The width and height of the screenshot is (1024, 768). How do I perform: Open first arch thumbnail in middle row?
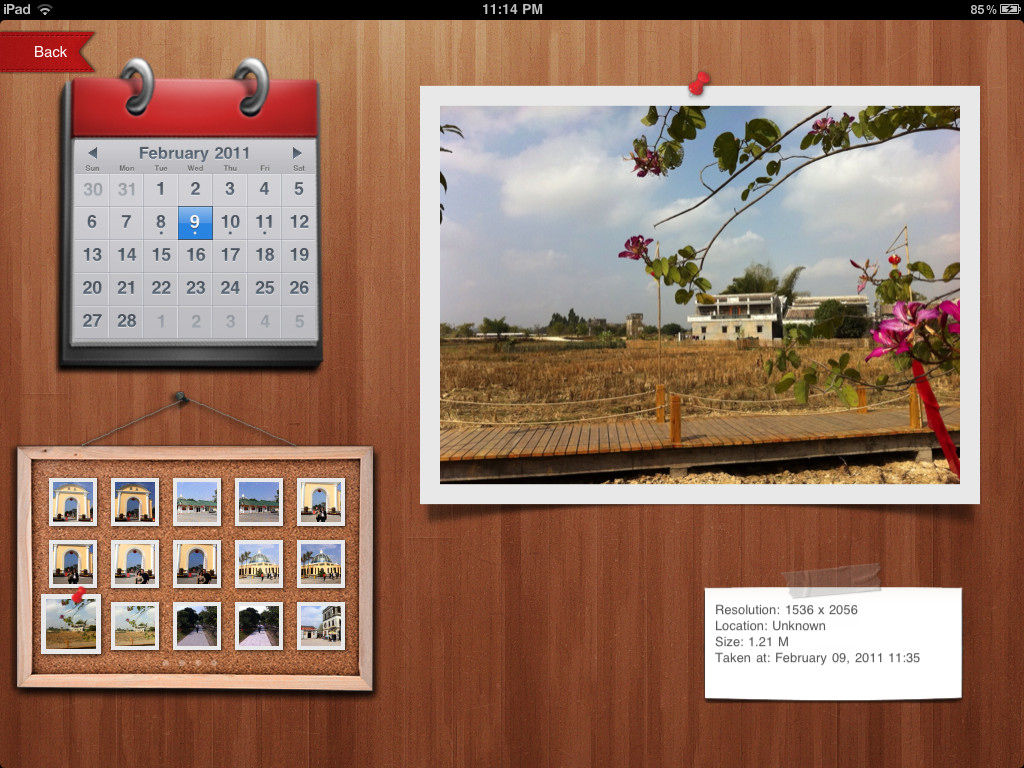tap(72, 564)
